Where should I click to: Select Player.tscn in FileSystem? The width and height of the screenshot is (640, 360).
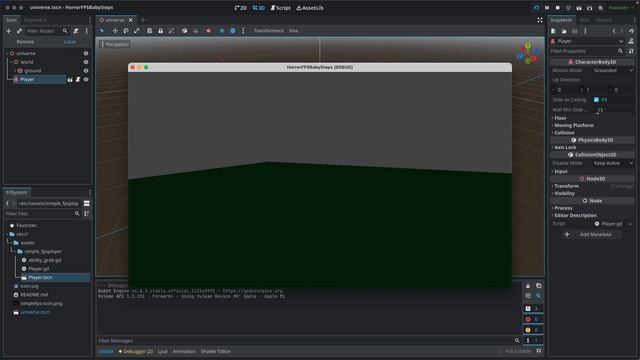point(55,278)
